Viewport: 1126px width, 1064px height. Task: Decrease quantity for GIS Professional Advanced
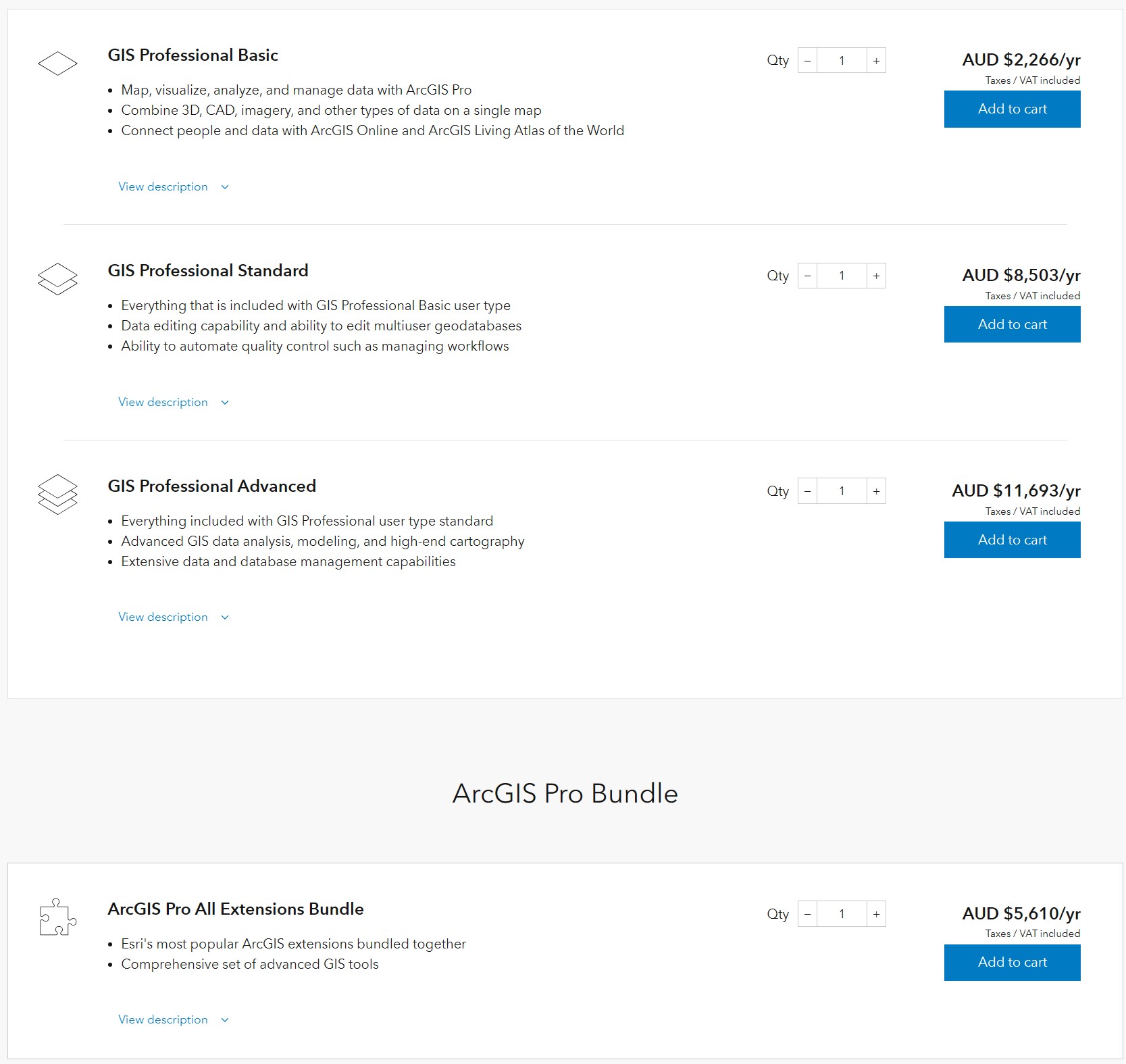coord(807,491)
